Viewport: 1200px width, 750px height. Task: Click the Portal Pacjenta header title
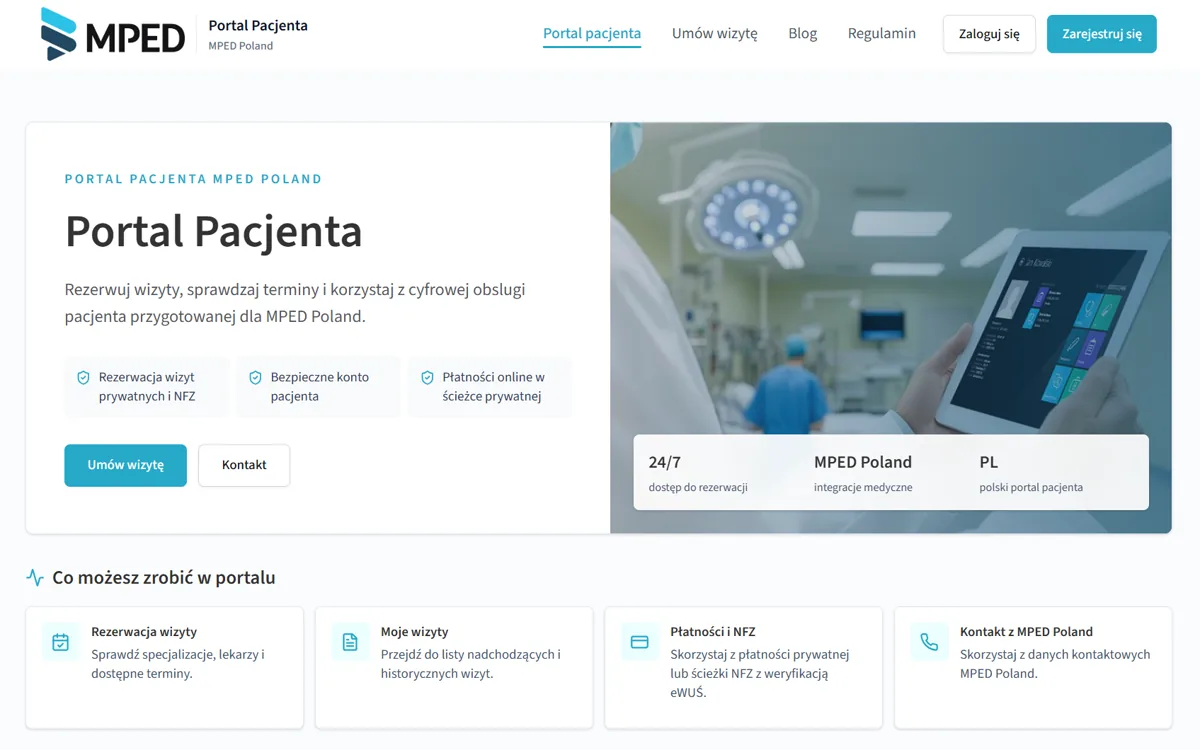point(258,26)
